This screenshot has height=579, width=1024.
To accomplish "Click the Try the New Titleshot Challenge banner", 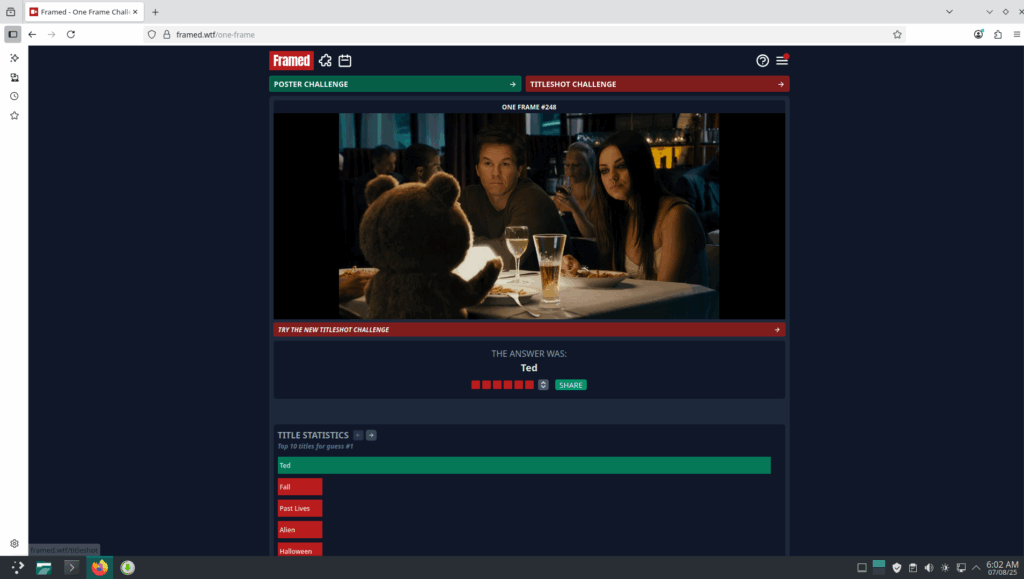I will click(529, 329).
